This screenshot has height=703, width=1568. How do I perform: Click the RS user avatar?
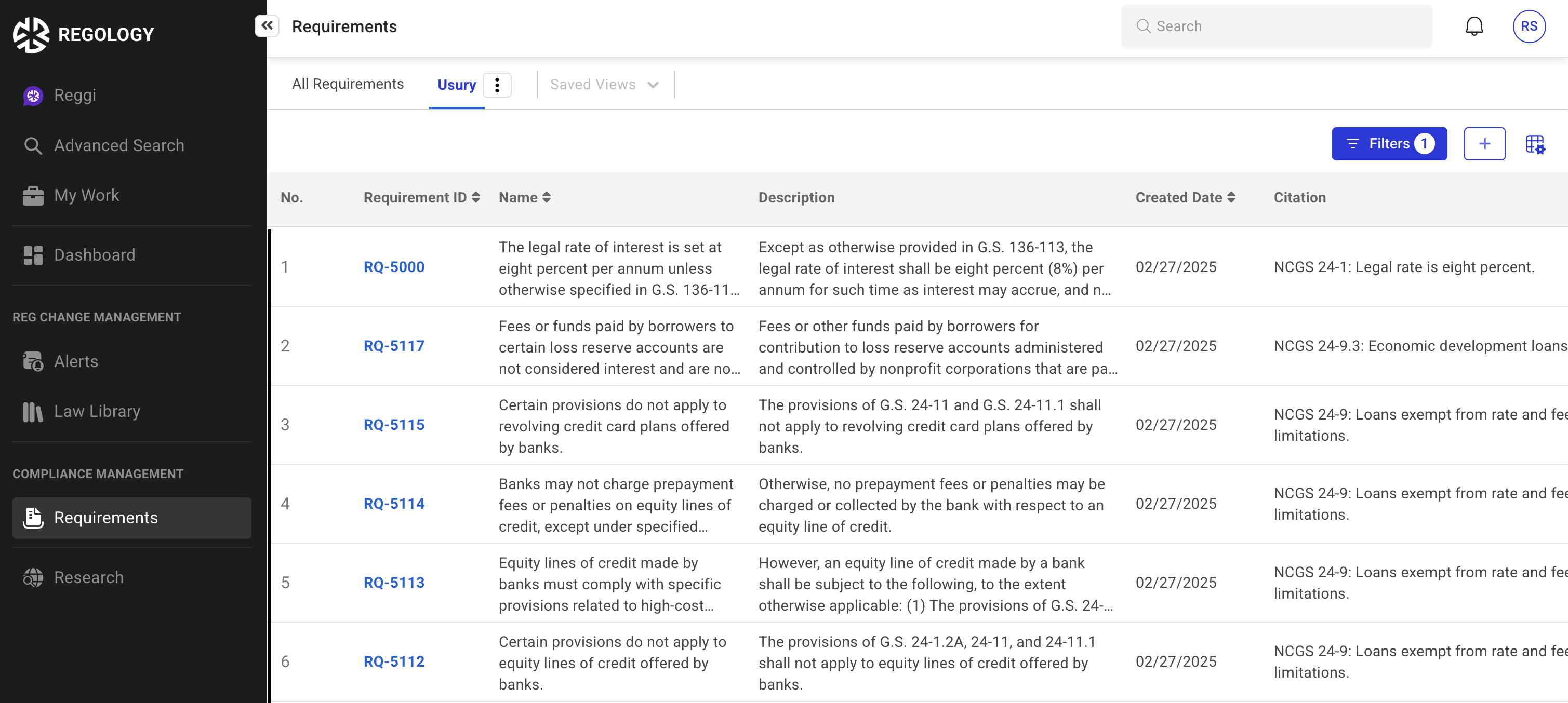[x=1529, y=26]
